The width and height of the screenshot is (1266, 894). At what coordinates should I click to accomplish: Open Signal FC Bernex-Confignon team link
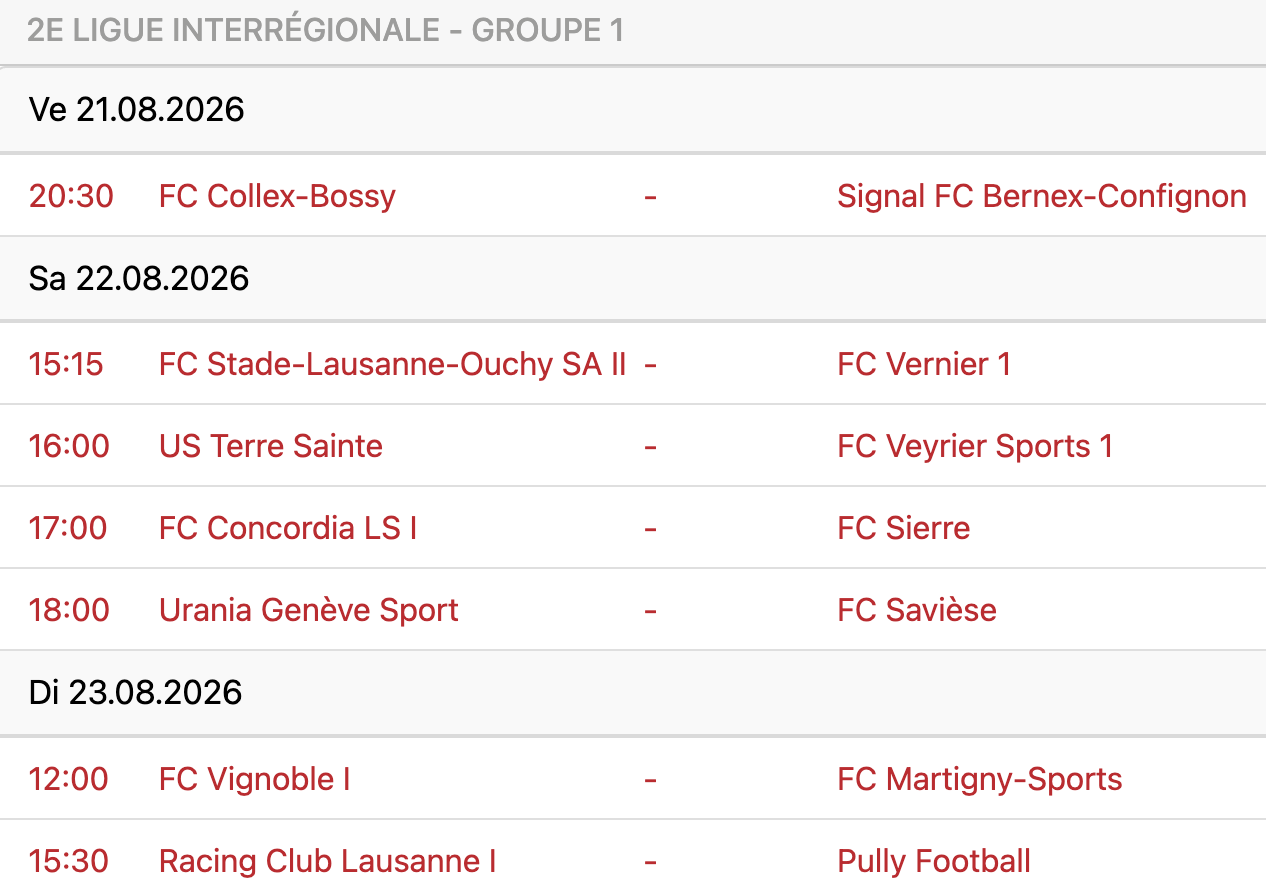1042,196
